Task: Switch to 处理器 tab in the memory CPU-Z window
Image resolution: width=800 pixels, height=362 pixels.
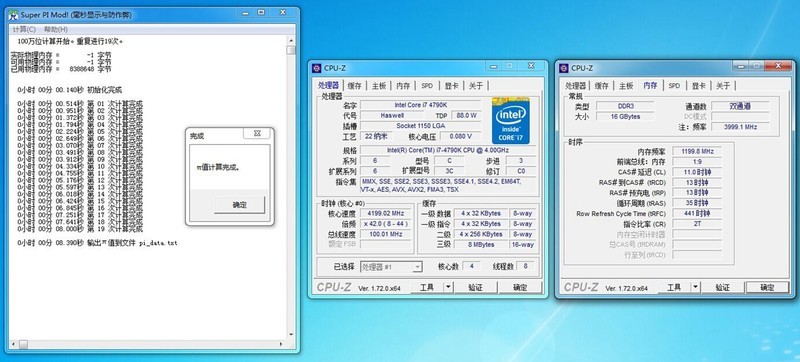Action: 576,86
